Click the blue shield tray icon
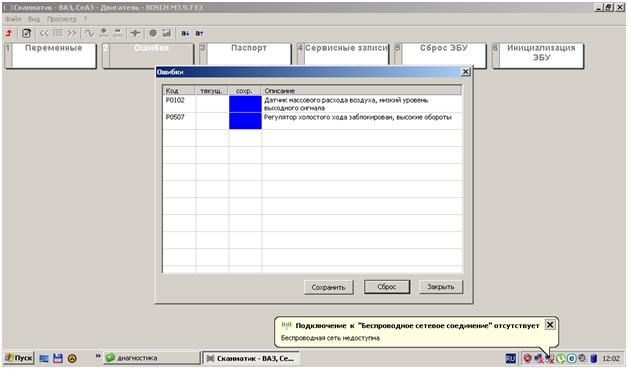 pos(594,359)
